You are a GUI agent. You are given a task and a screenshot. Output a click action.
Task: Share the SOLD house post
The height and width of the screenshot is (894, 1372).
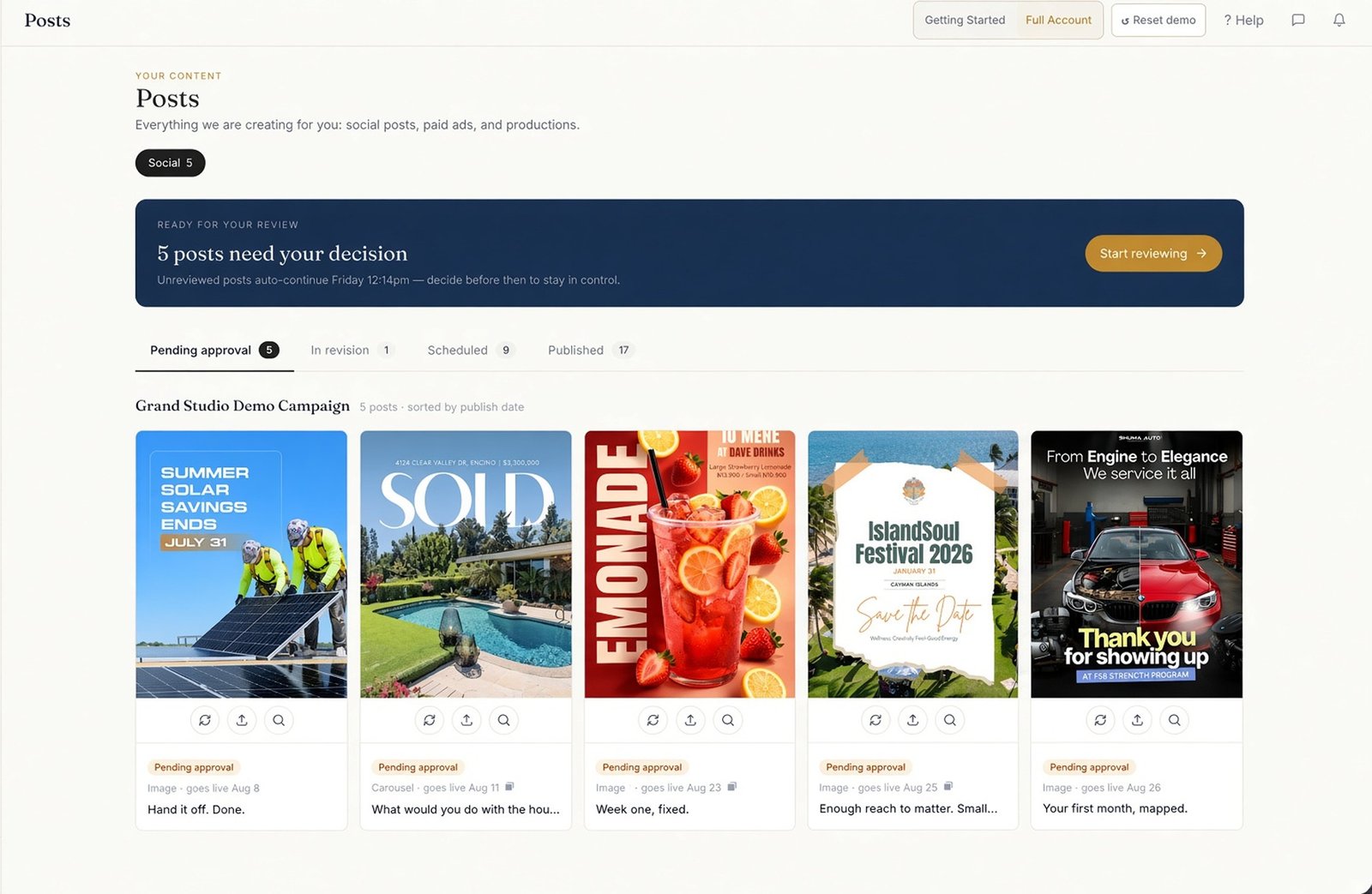click(466, 720)
